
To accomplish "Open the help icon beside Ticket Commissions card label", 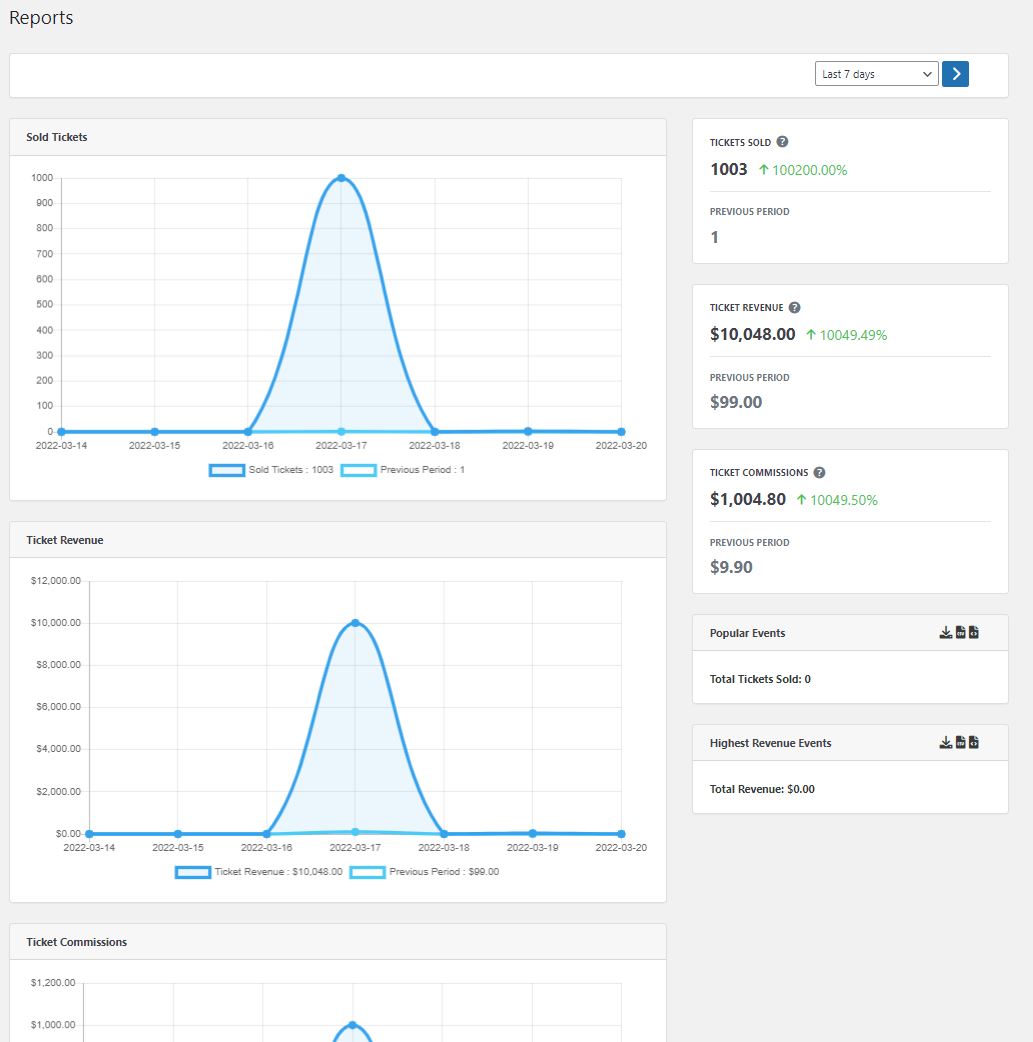I will tap(820, 472).
